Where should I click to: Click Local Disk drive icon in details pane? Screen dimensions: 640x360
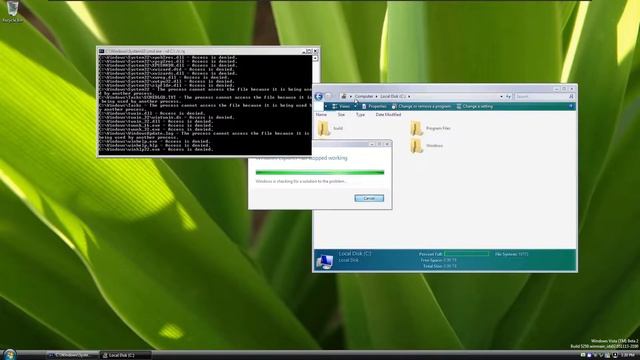tap(324, 261)
